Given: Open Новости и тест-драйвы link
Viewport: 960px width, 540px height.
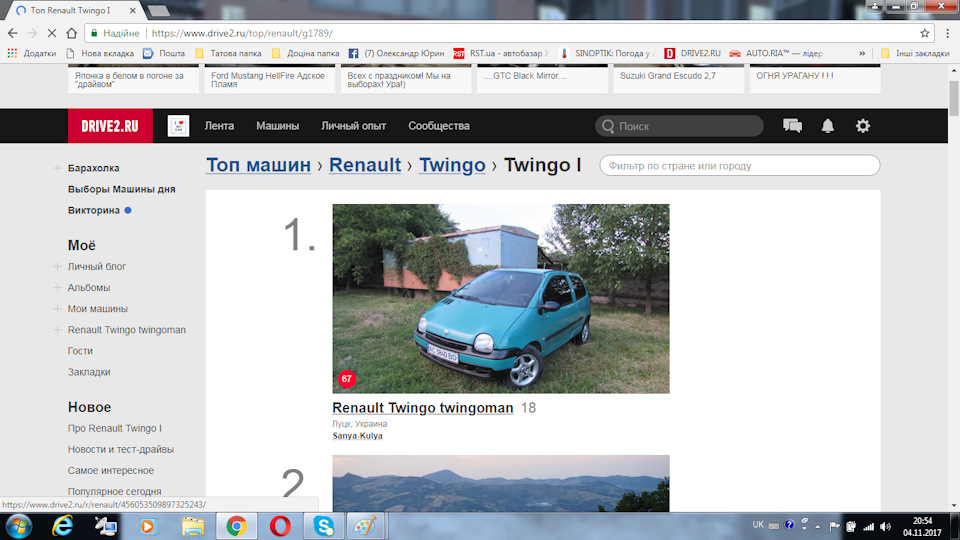Looking at the screenshot, I should pos(121,449).
